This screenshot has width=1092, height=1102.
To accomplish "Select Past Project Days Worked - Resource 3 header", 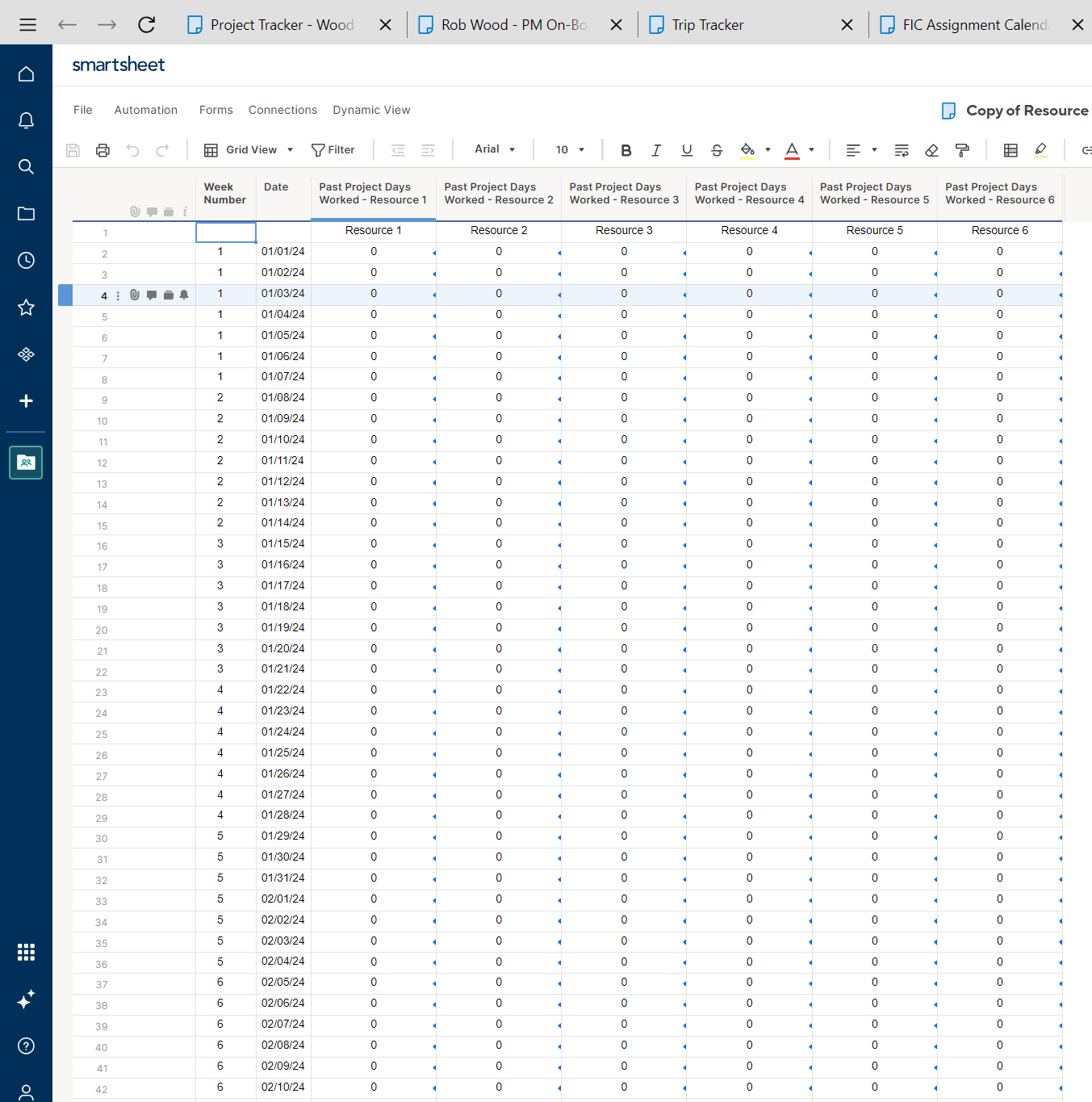I will [x=624, y=194].
